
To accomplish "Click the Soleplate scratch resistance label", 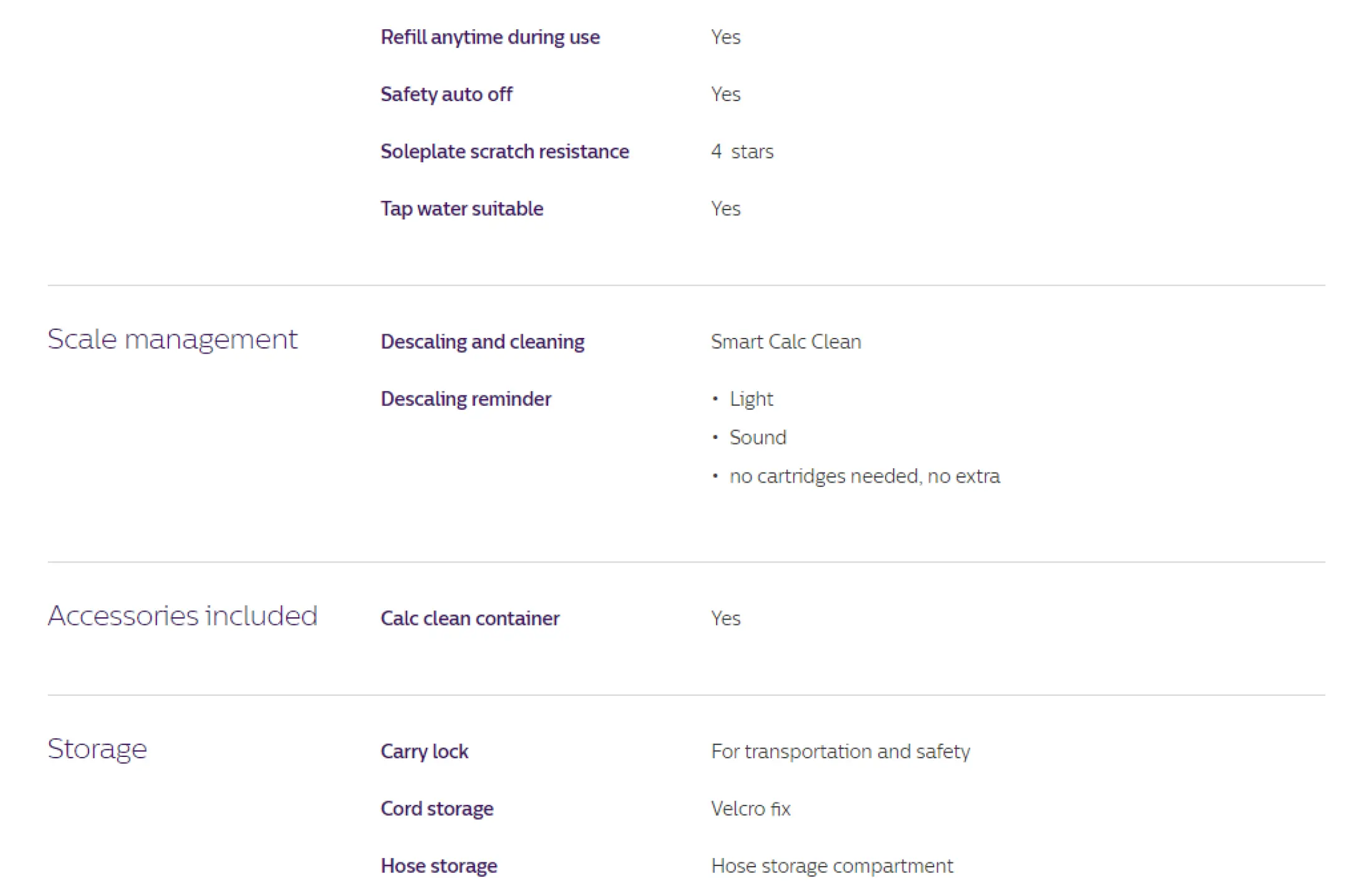I will (505, 152).
